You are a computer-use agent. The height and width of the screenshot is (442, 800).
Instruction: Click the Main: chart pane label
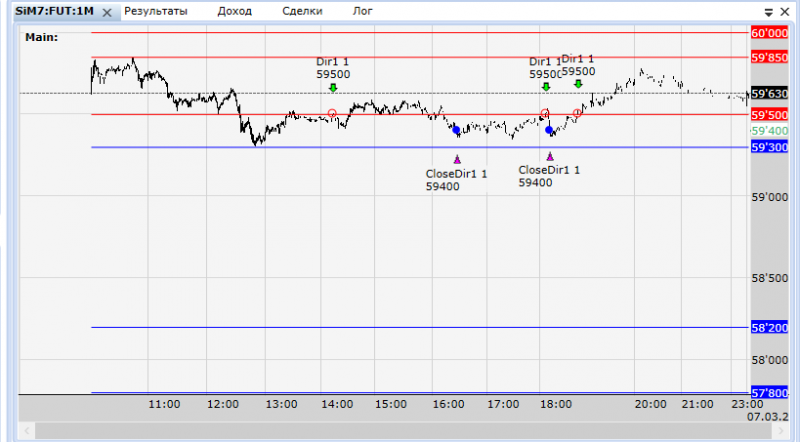[x=42, y=37]
